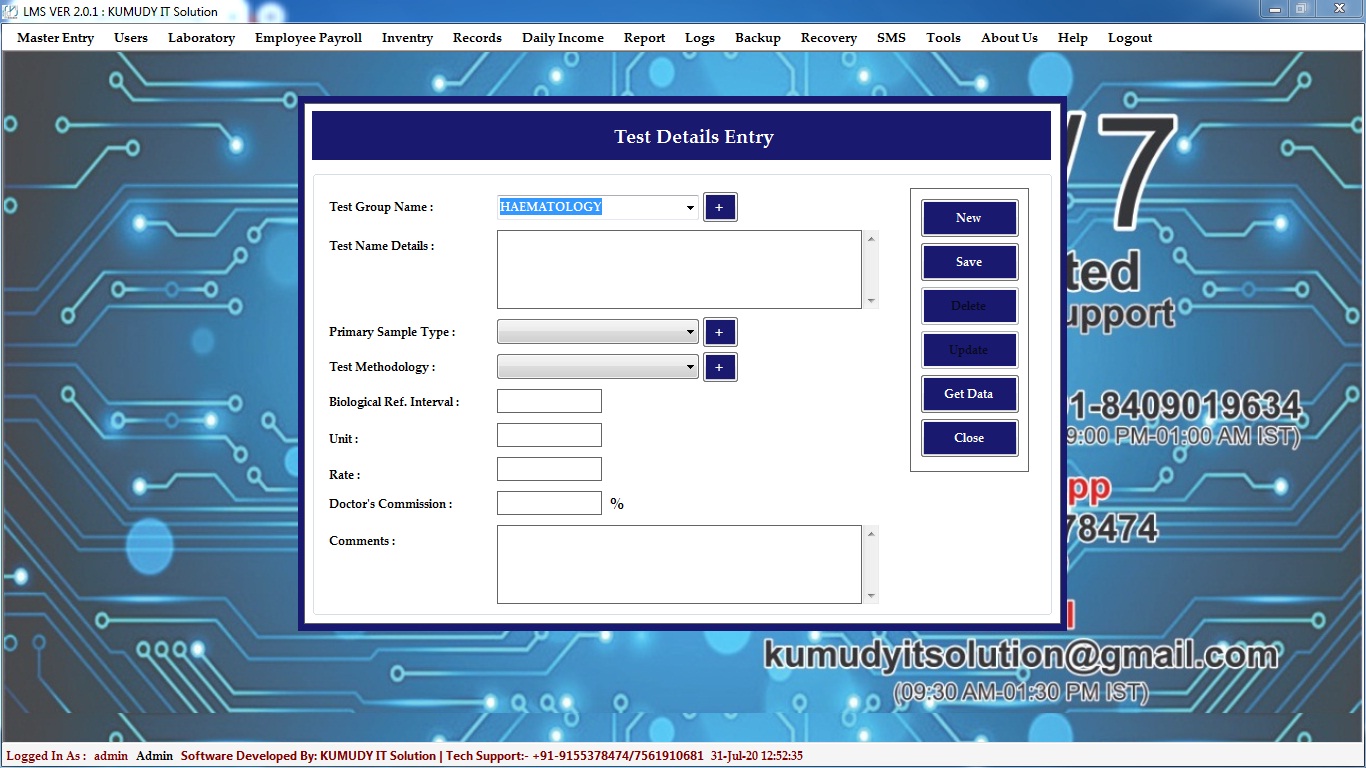Click the plus button beside Primary Sample Type
1366x768 pixels.
click(x=719, y=332)
